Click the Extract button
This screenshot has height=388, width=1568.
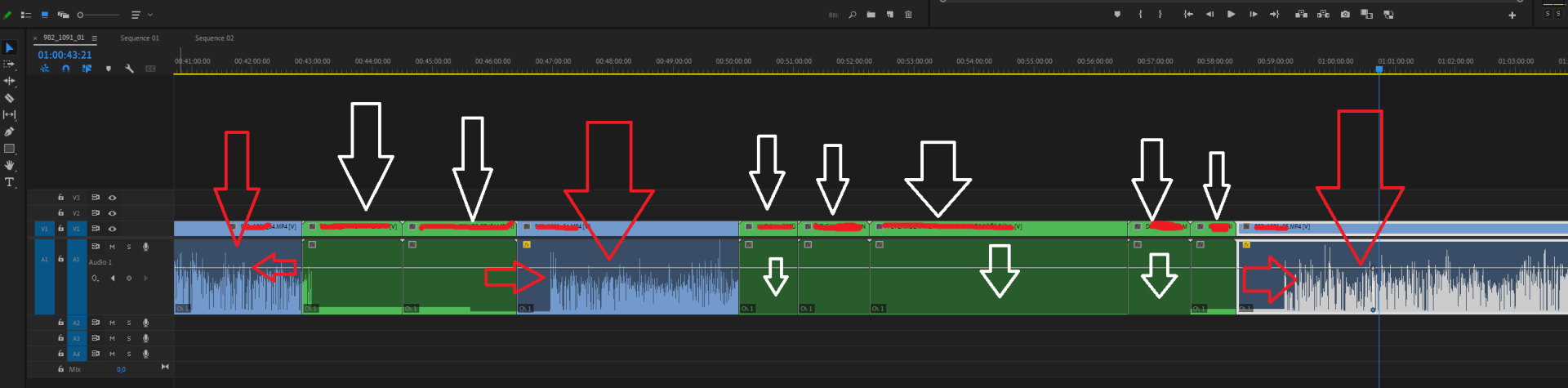click(1323, 15)
